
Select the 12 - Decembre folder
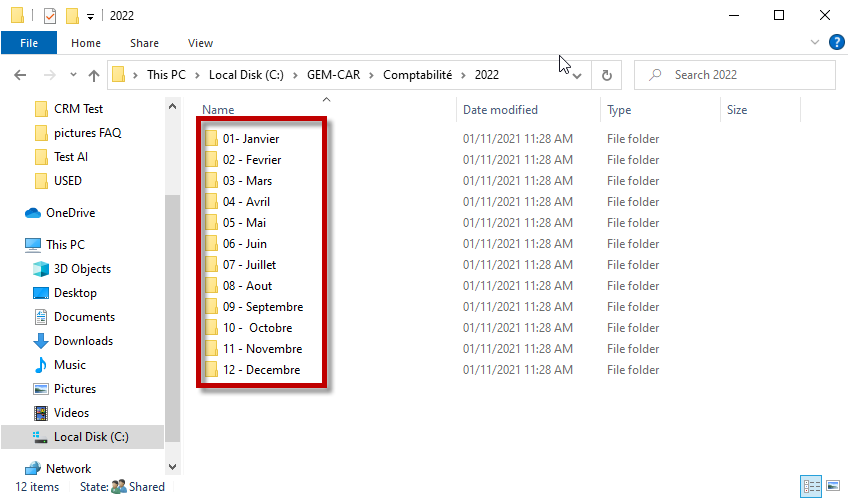point(261,370)
